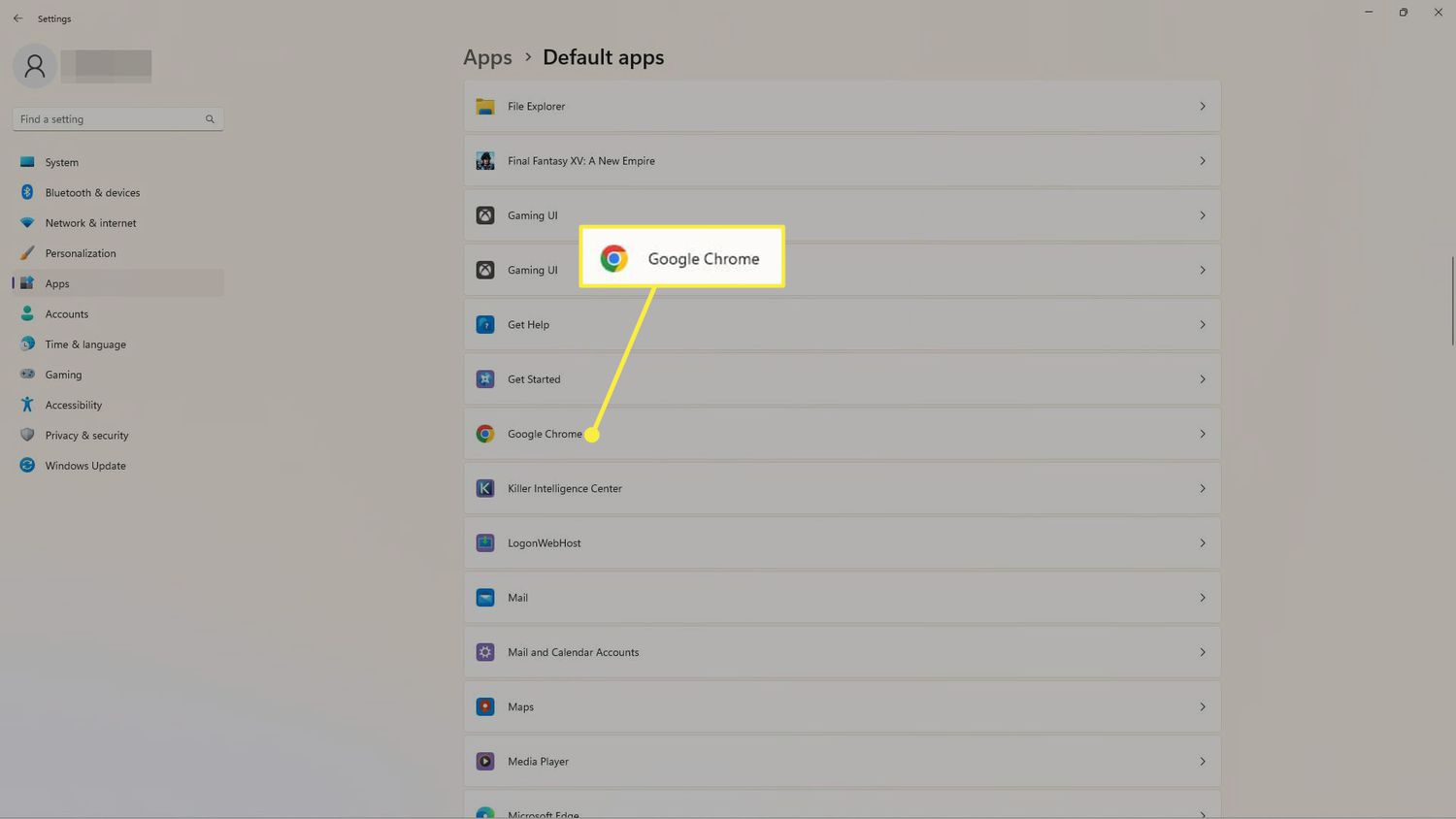Viewport: 1456px width, 819px height.
Task: Select Privacy & security in sidebar
Action: 86,436
